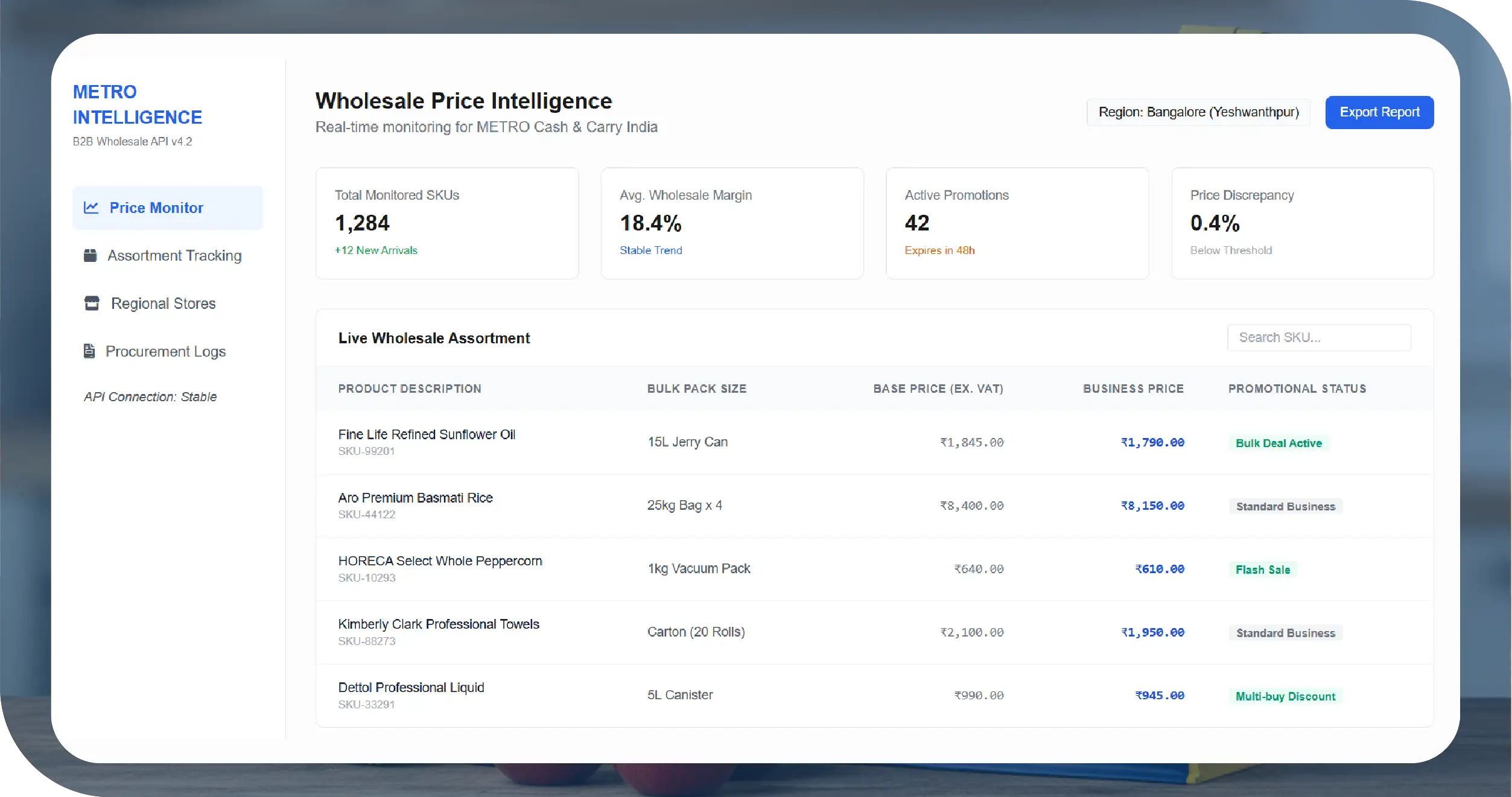Image resolution: width=1512 pixels, height=797 pixels.
Task: Select business price ₹1,790.00 for Sunflower Oil
Action: coord(1152,442)
